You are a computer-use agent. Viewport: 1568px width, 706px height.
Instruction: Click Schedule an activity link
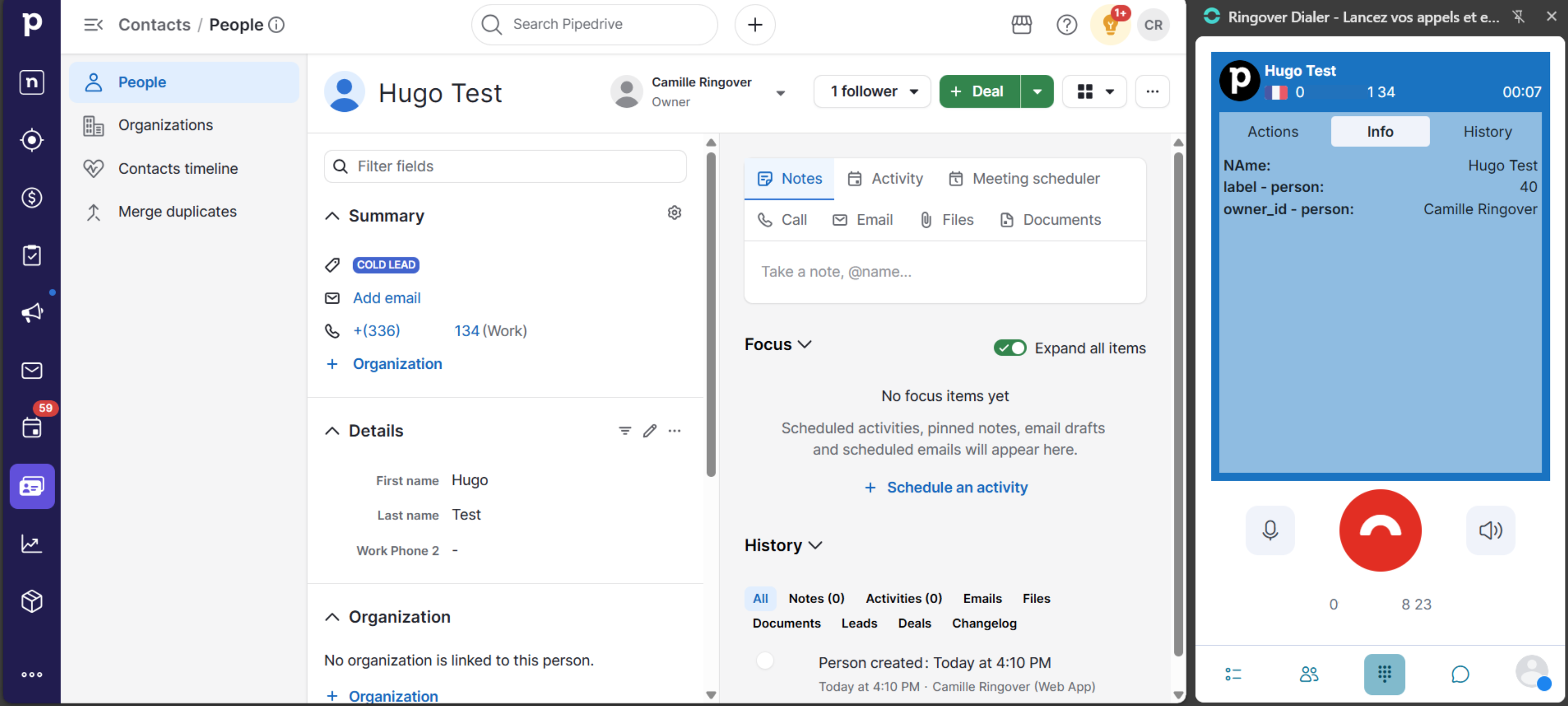tap(946, 487)
